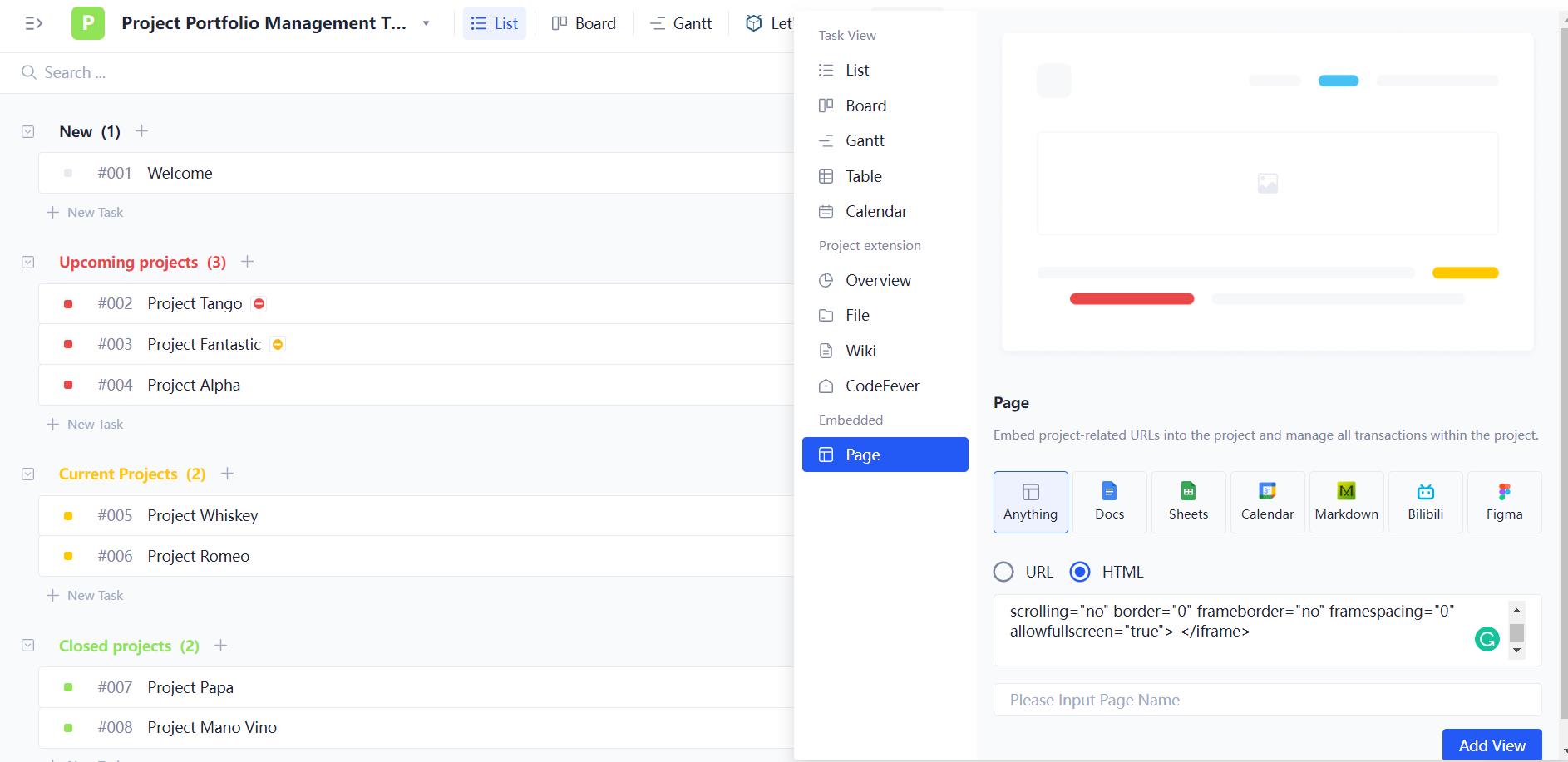Image resolution: width=1568 pixels, height=762 pixels.
Task: Open the Overview project extension
Action: (x=877, y=280)
